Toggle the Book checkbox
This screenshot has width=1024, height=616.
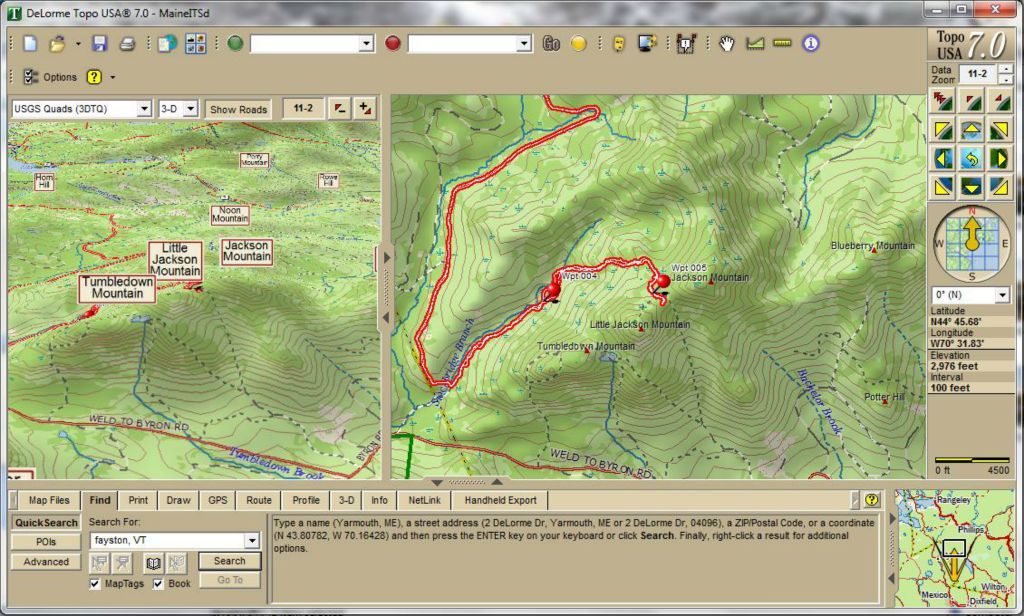(158, 584)
